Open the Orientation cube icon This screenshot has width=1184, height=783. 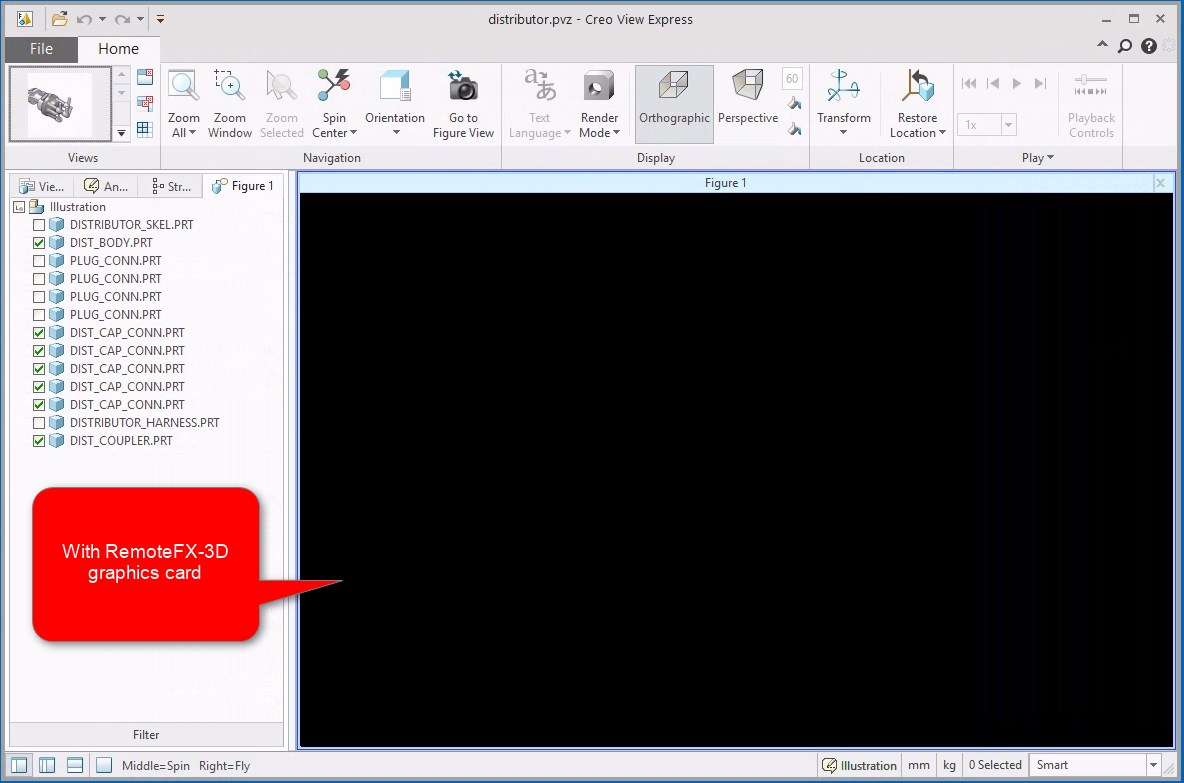[395, 87]
